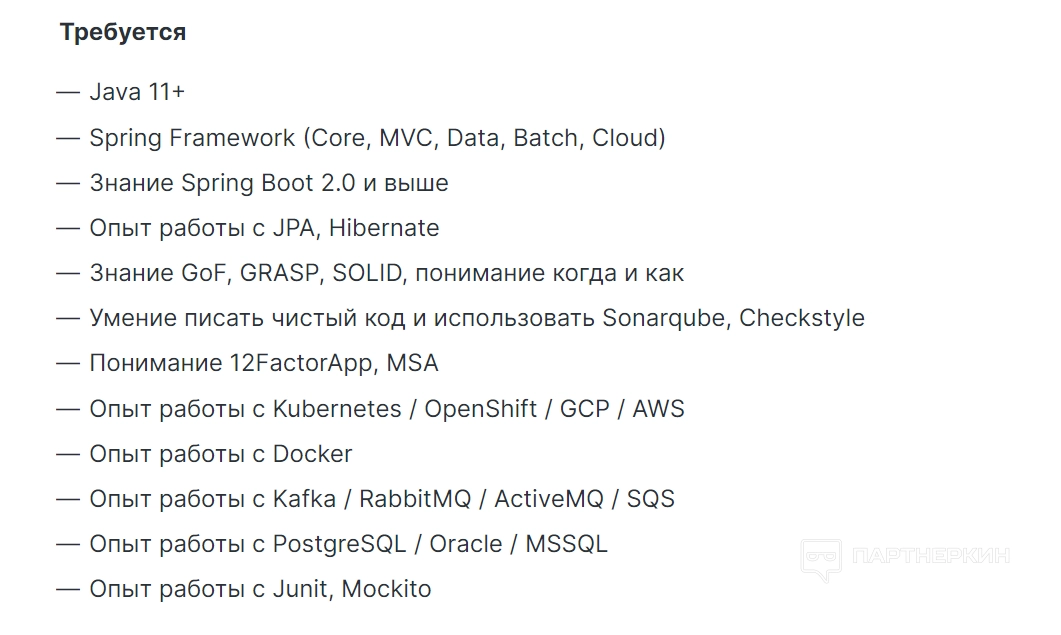Click the word Hibernate
The image size is (1061, 635).
click(x=384, y=228)
